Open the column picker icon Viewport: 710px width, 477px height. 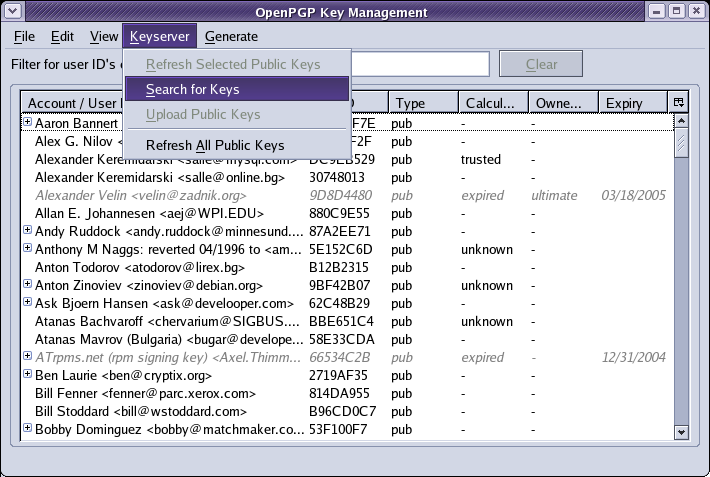tap(678, 102)
